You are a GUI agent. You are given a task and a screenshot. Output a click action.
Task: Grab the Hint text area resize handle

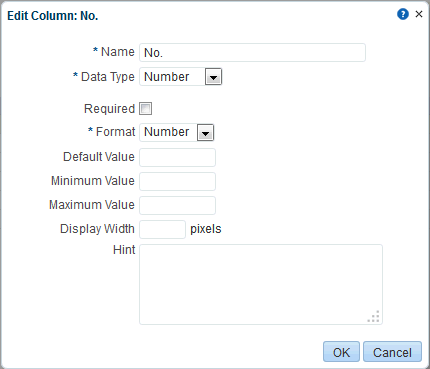point(374,316)
